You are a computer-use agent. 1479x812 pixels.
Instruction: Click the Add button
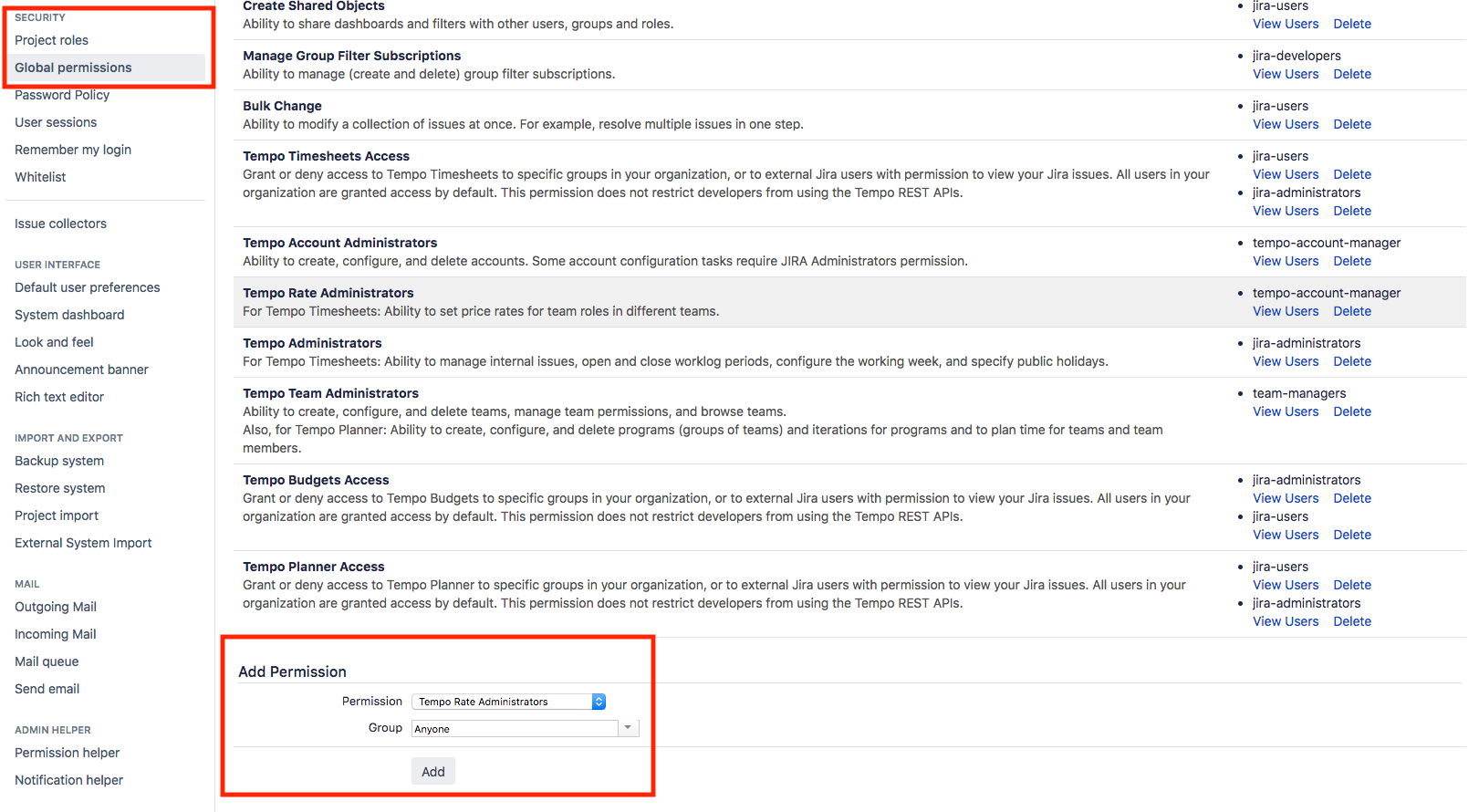point(432,772)
